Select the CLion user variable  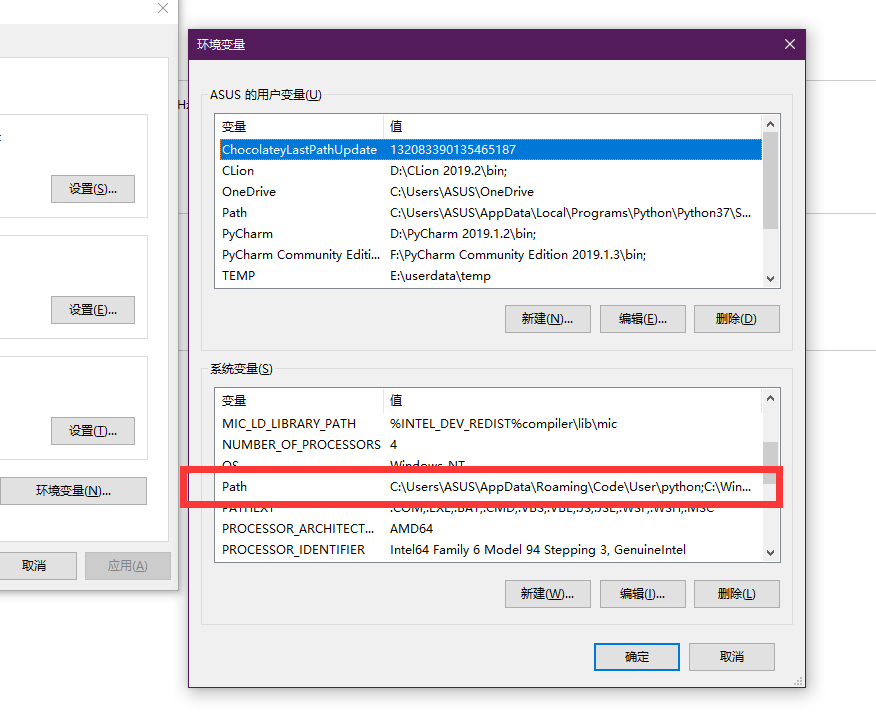tap(480, 171)
